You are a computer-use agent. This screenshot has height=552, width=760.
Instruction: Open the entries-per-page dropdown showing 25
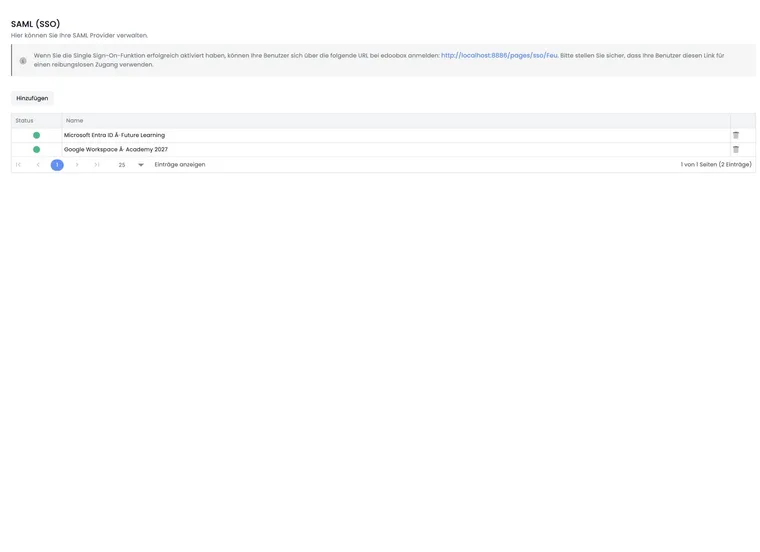(130, 165)
